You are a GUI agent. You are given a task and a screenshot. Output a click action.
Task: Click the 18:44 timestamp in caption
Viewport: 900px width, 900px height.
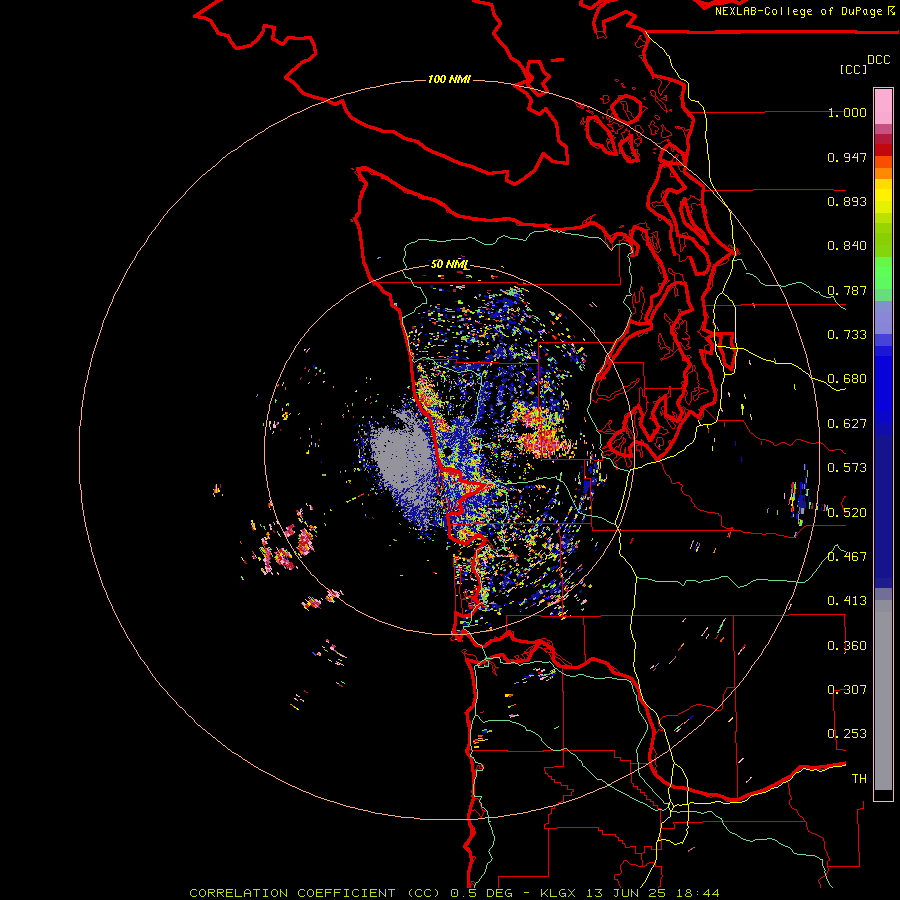pyautogui.click(x=697, y=893)
